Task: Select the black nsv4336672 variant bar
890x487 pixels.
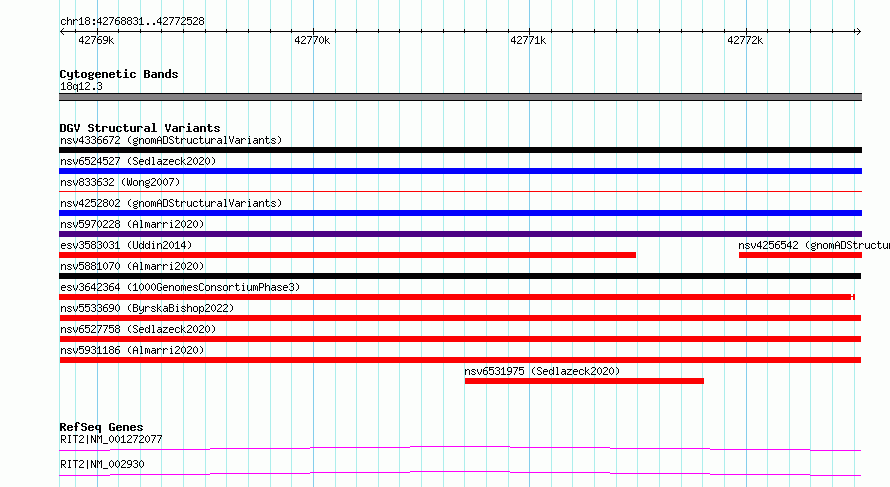Action: [x=460, y=150]
